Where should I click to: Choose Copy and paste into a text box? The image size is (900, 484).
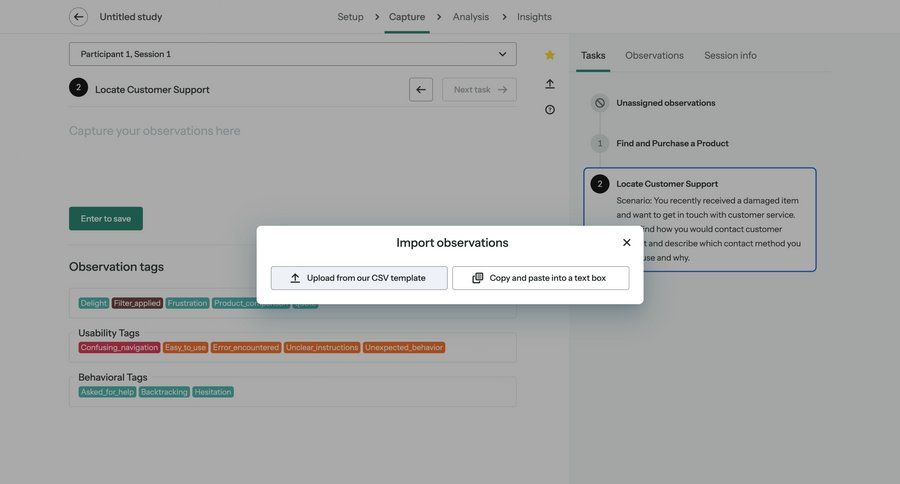click(x=540, y=278)
